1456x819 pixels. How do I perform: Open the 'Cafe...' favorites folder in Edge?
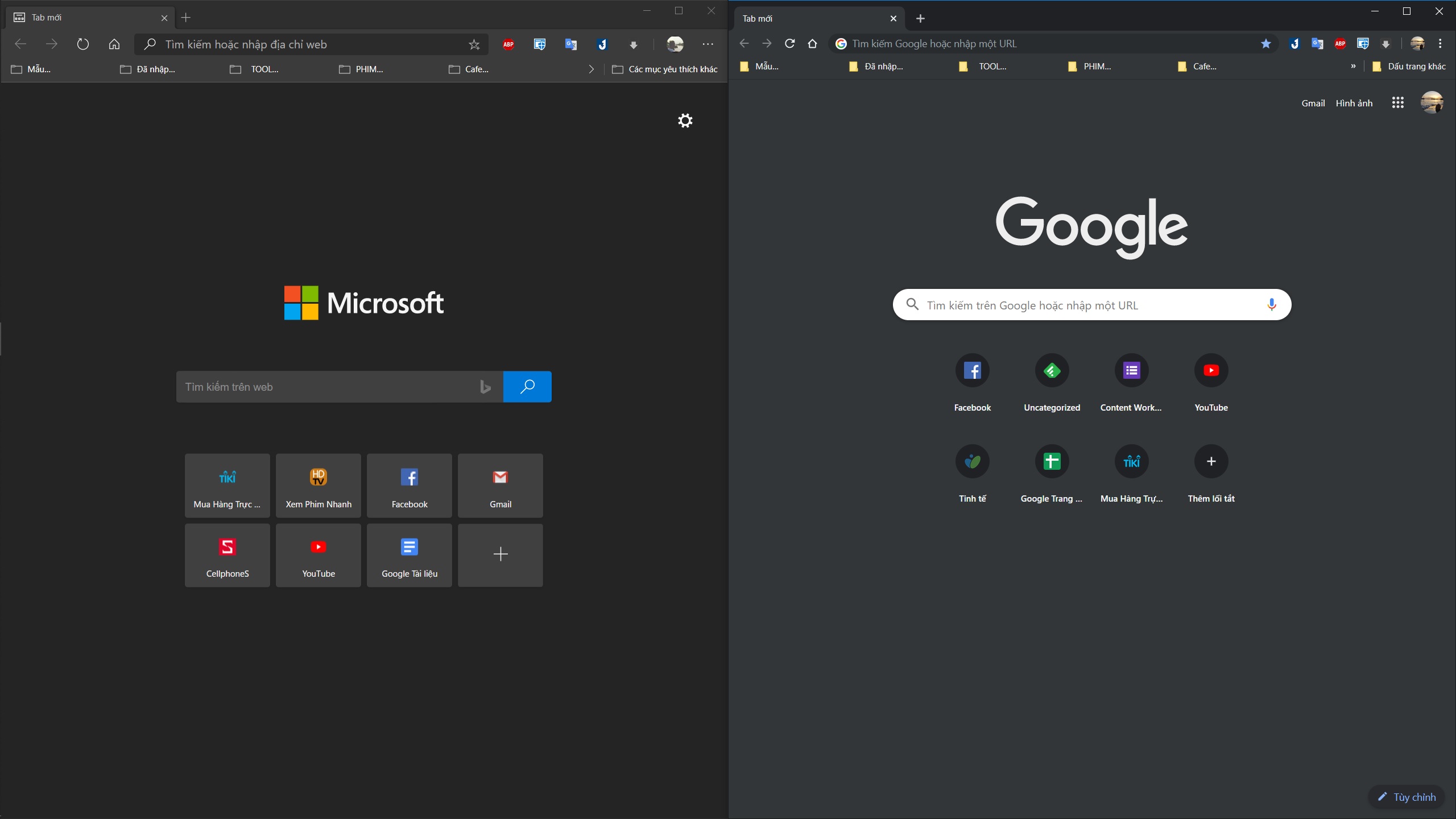[x=469, y=69]
